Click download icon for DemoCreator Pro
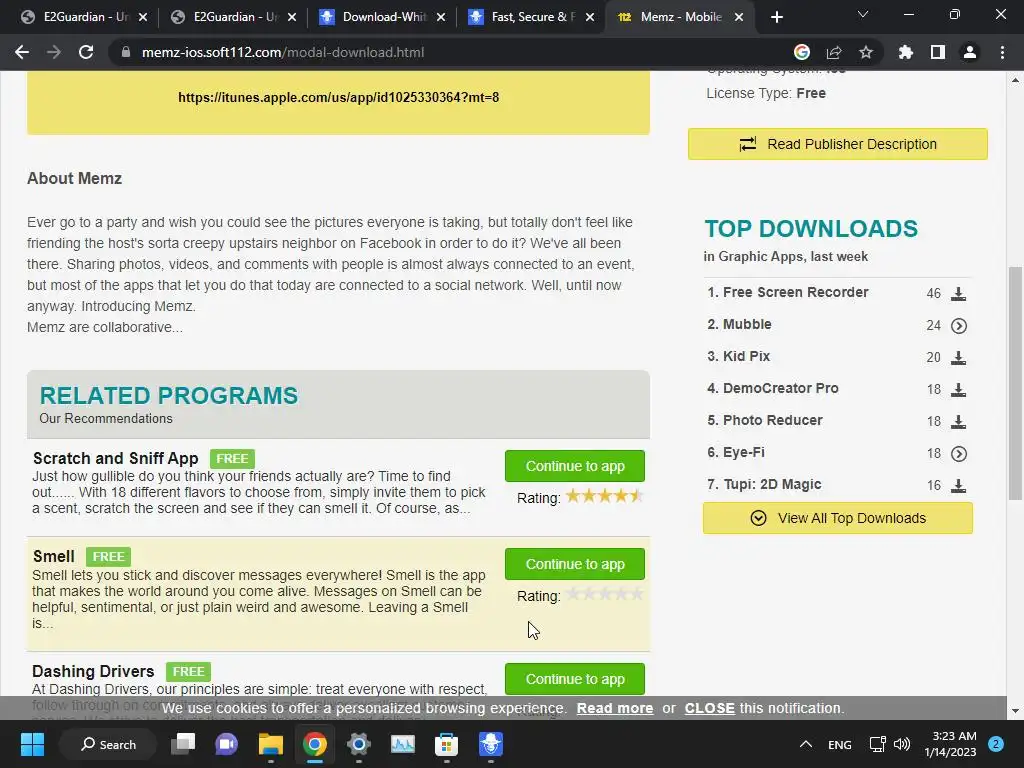The image size is (1024, 768). click(958, 390)
